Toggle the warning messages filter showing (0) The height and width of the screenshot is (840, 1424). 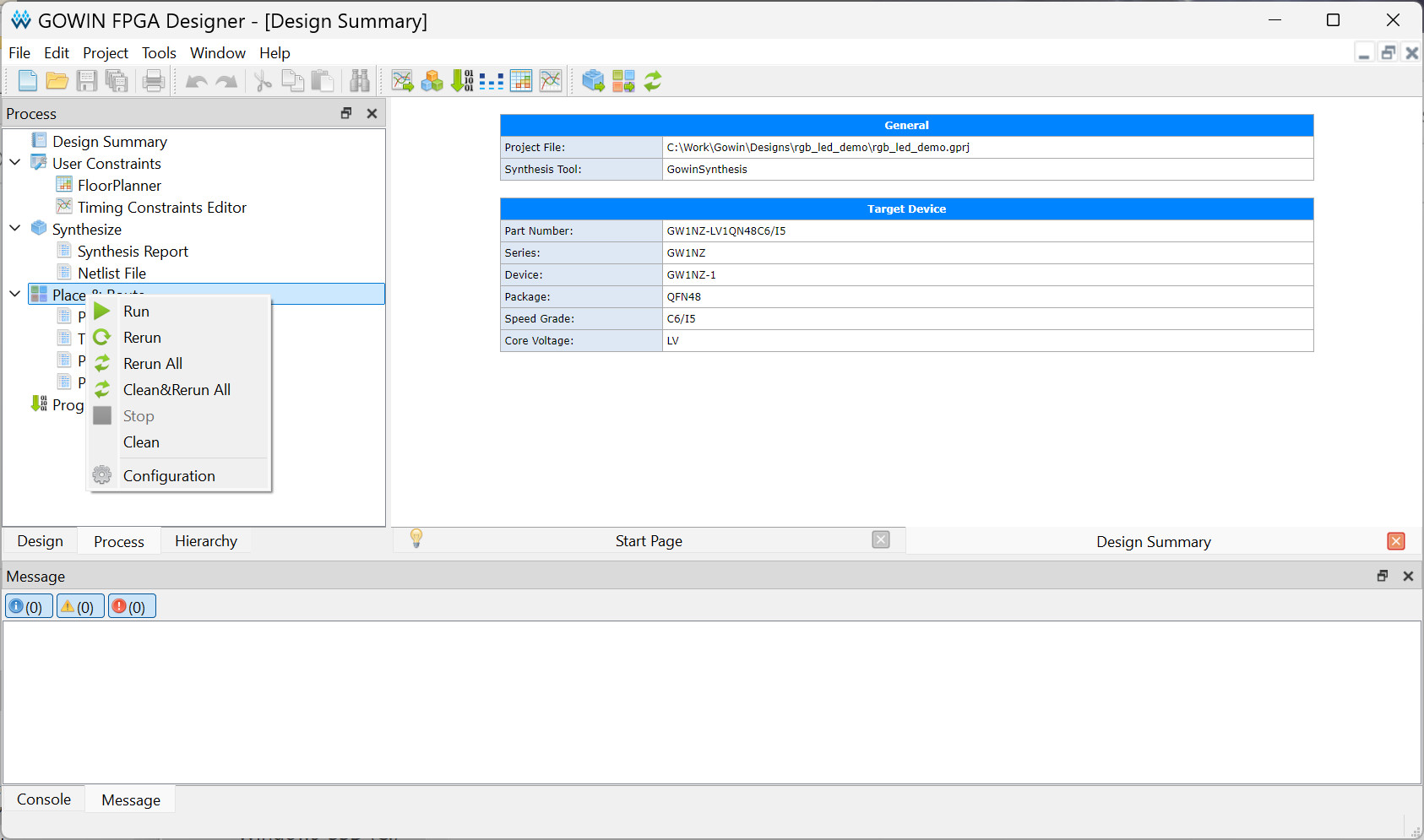pyautogui.click(x=81, y=606)
